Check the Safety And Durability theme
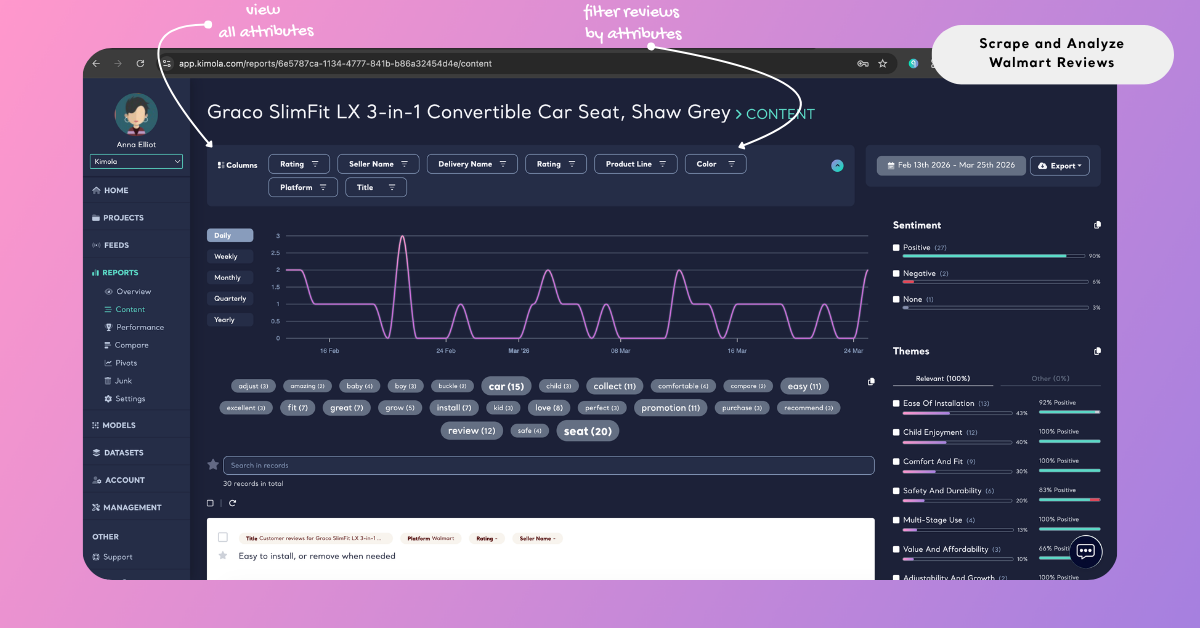 click(896, 491)
